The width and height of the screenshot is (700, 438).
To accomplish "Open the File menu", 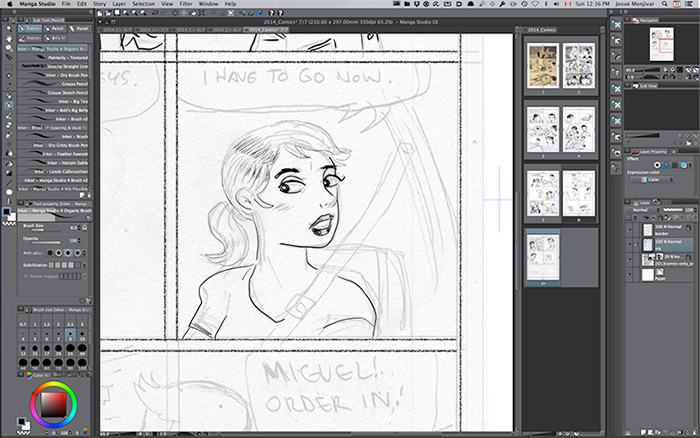I will pos(66,4).
